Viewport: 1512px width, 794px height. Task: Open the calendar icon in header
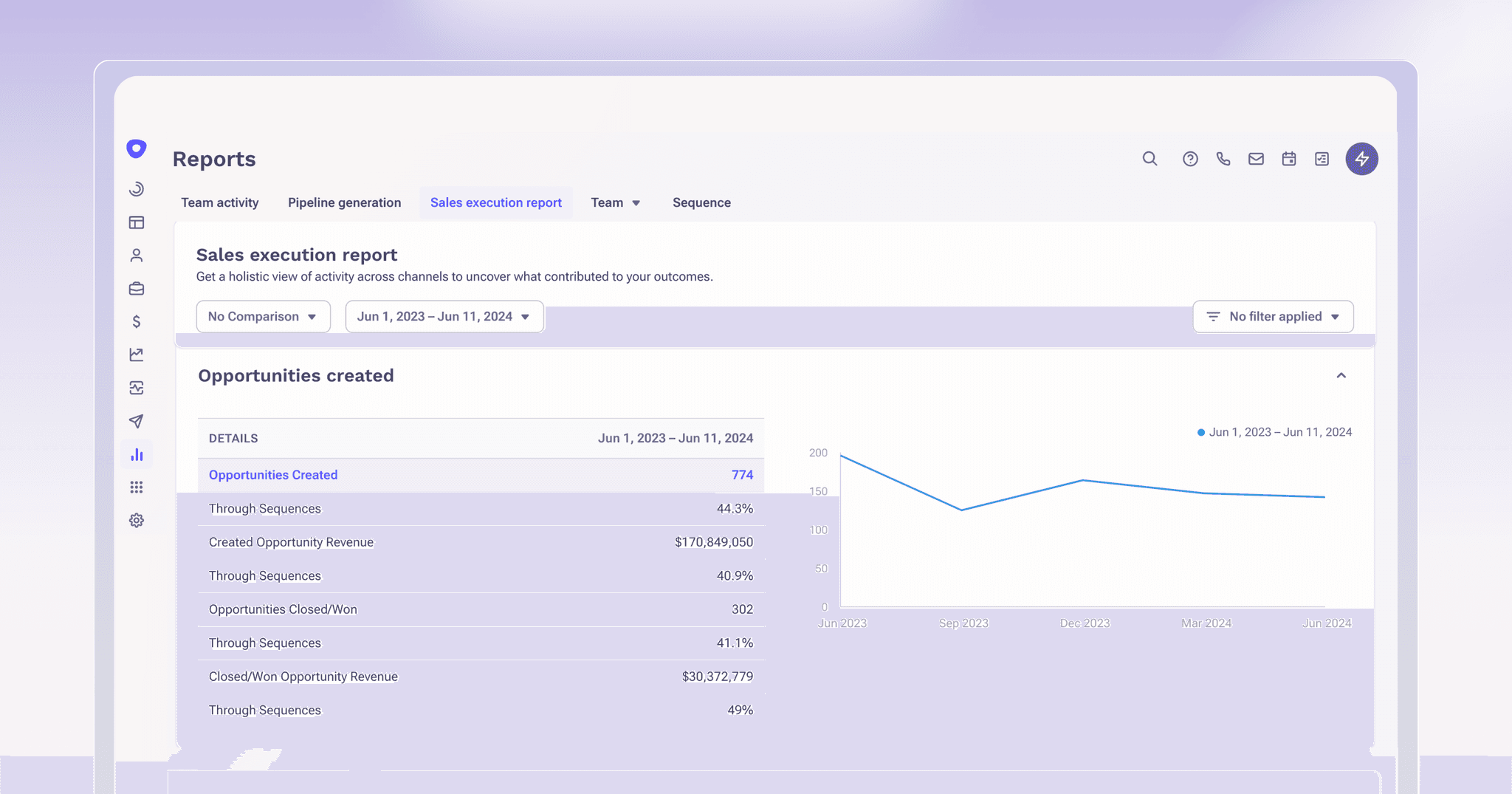click(1289, 159)
